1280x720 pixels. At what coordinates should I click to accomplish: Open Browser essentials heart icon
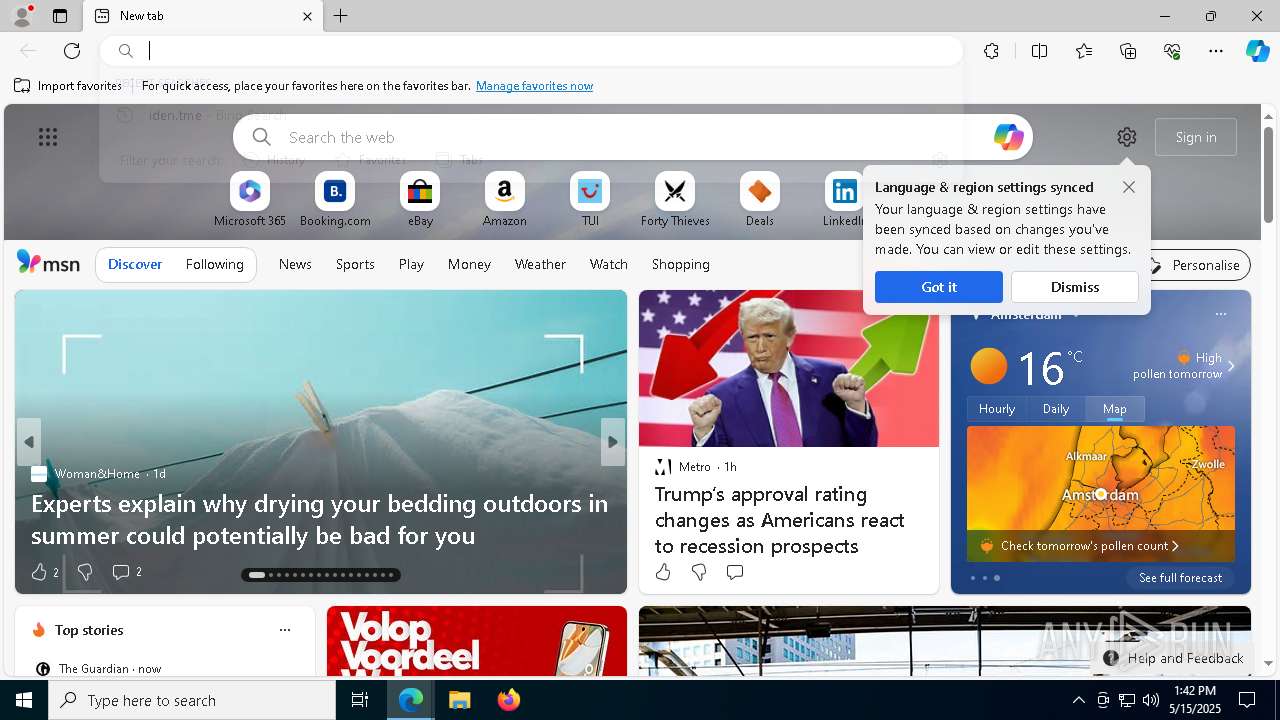point(1172,51)
